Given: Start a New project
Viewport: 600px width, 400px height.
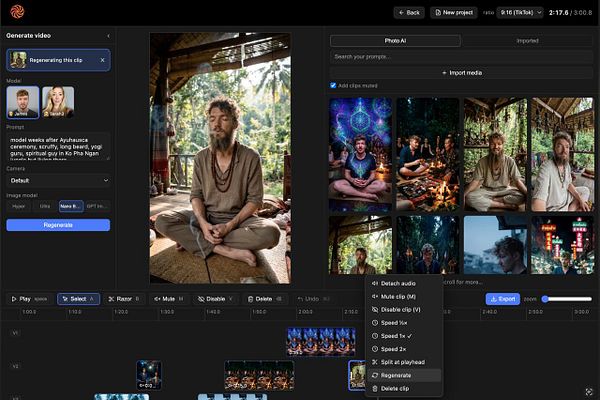Looking at the screenshot, I should pyautogui.click(x=453, y=13).
